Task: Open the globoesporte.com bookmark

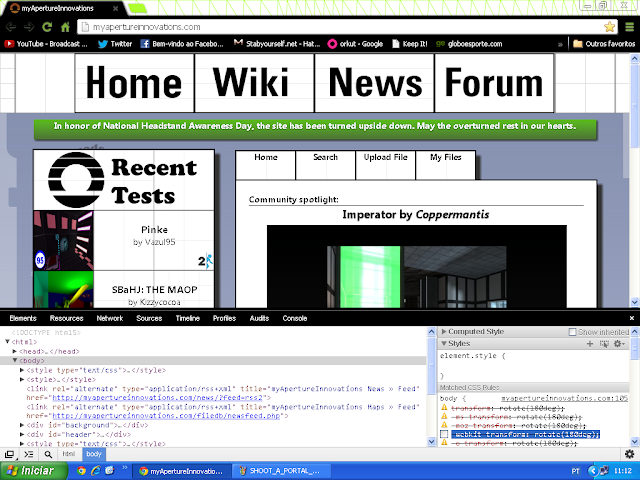Action: point(469,44)
